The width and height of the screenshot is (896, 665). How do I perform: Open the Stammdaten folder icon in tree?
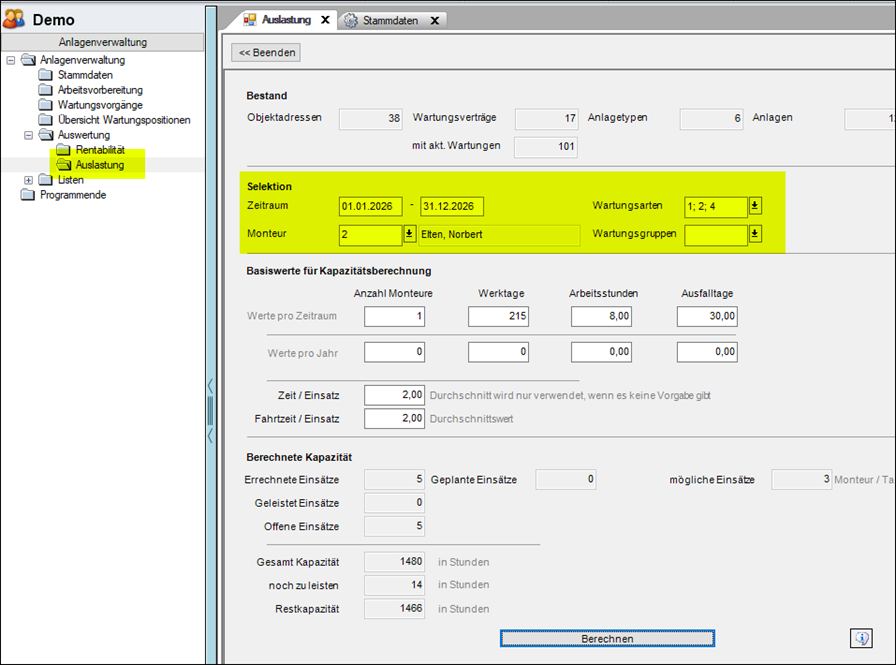46,75
